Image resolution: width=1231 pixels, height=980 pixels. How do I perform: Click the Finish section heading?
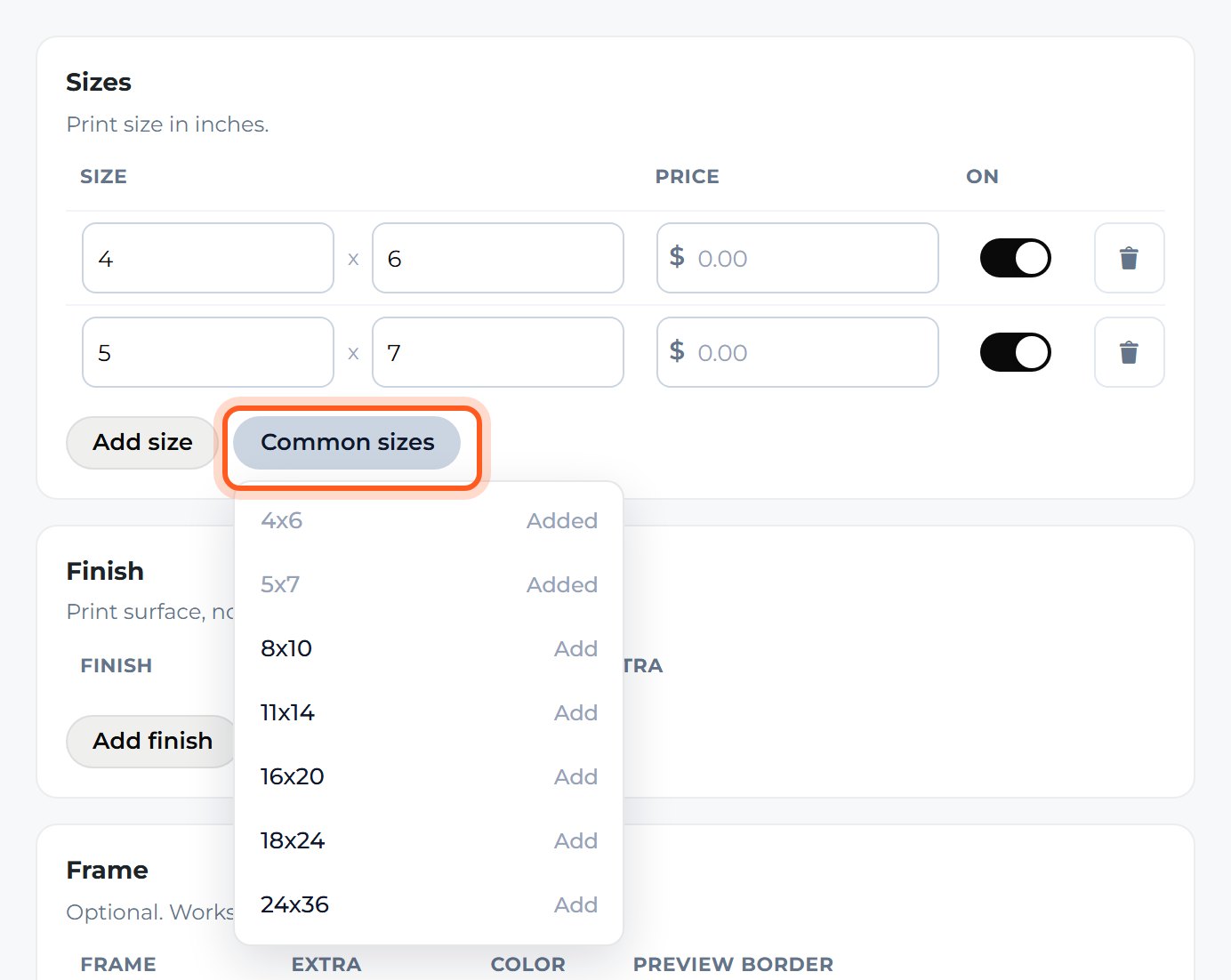pos(105,571)
